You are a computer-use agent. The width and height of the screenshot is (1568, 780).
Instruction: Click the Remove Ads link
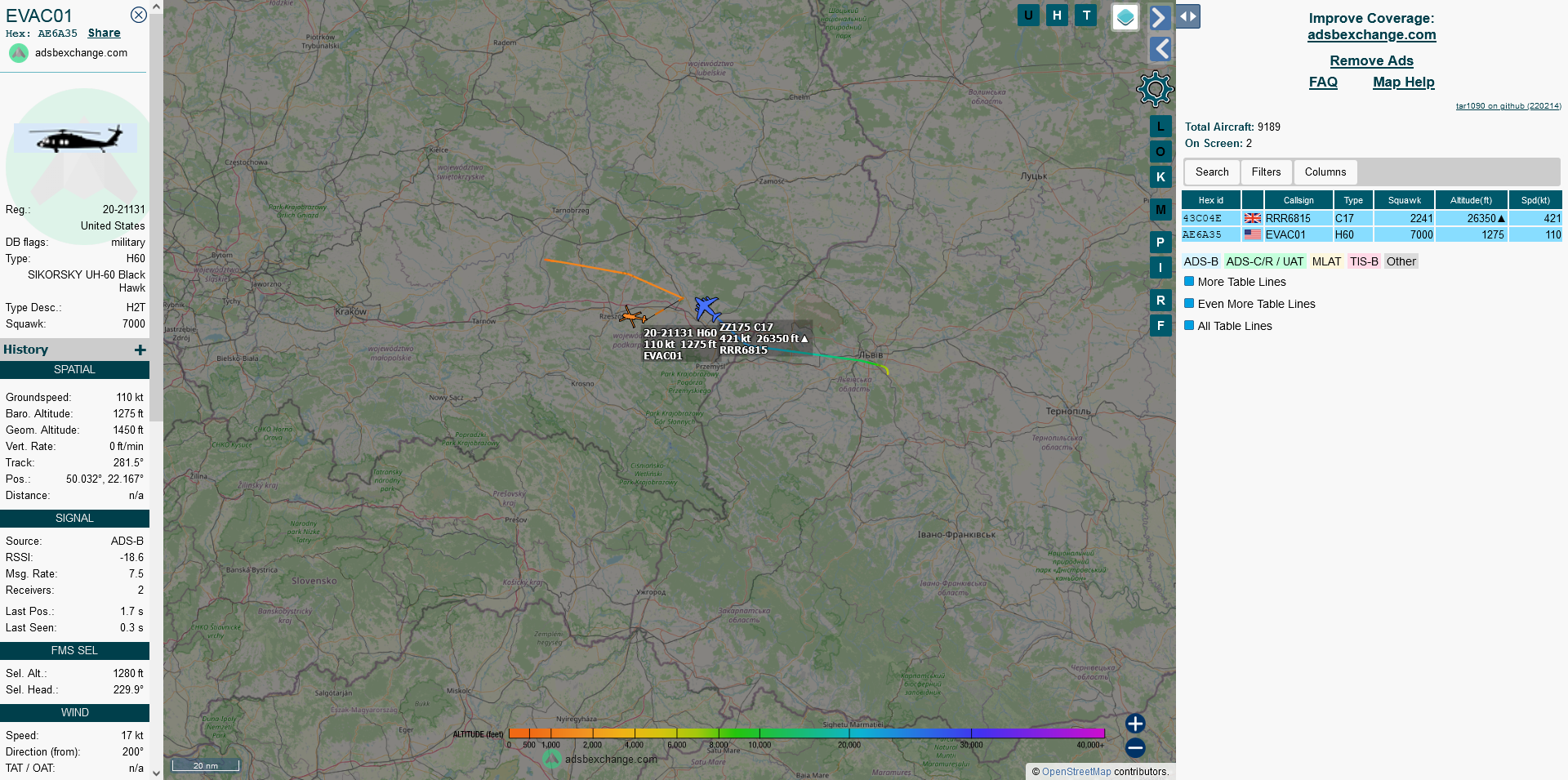[1371, 60]
